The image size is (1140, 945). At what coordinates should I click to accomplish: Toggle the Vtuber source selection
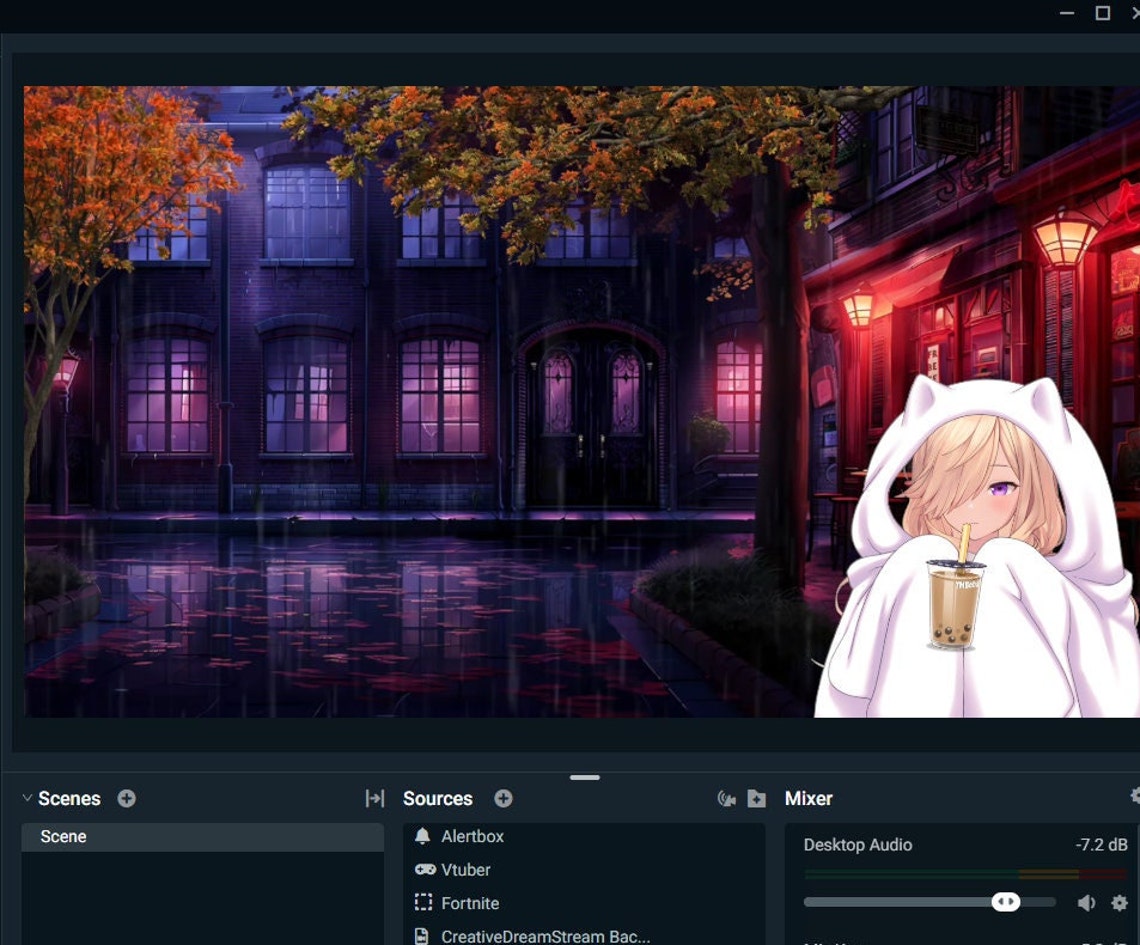(467, 869)
